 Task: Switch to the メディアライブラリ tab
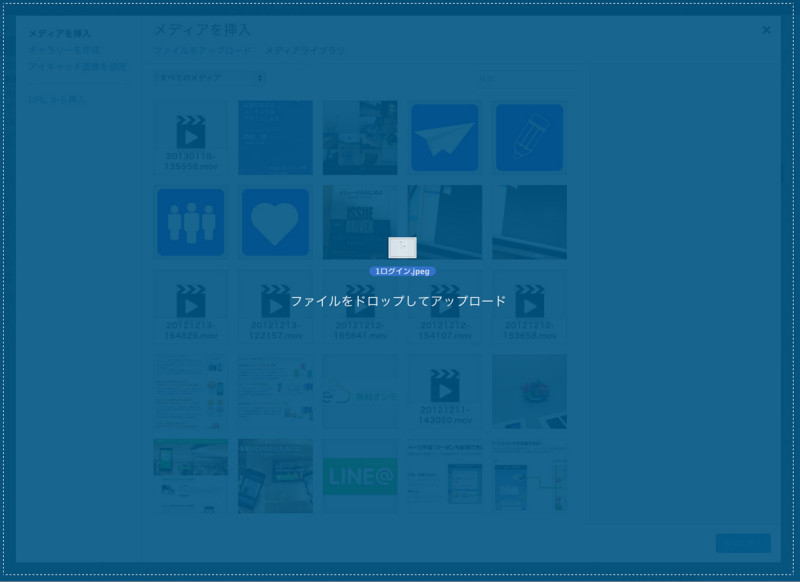(305, 50)
